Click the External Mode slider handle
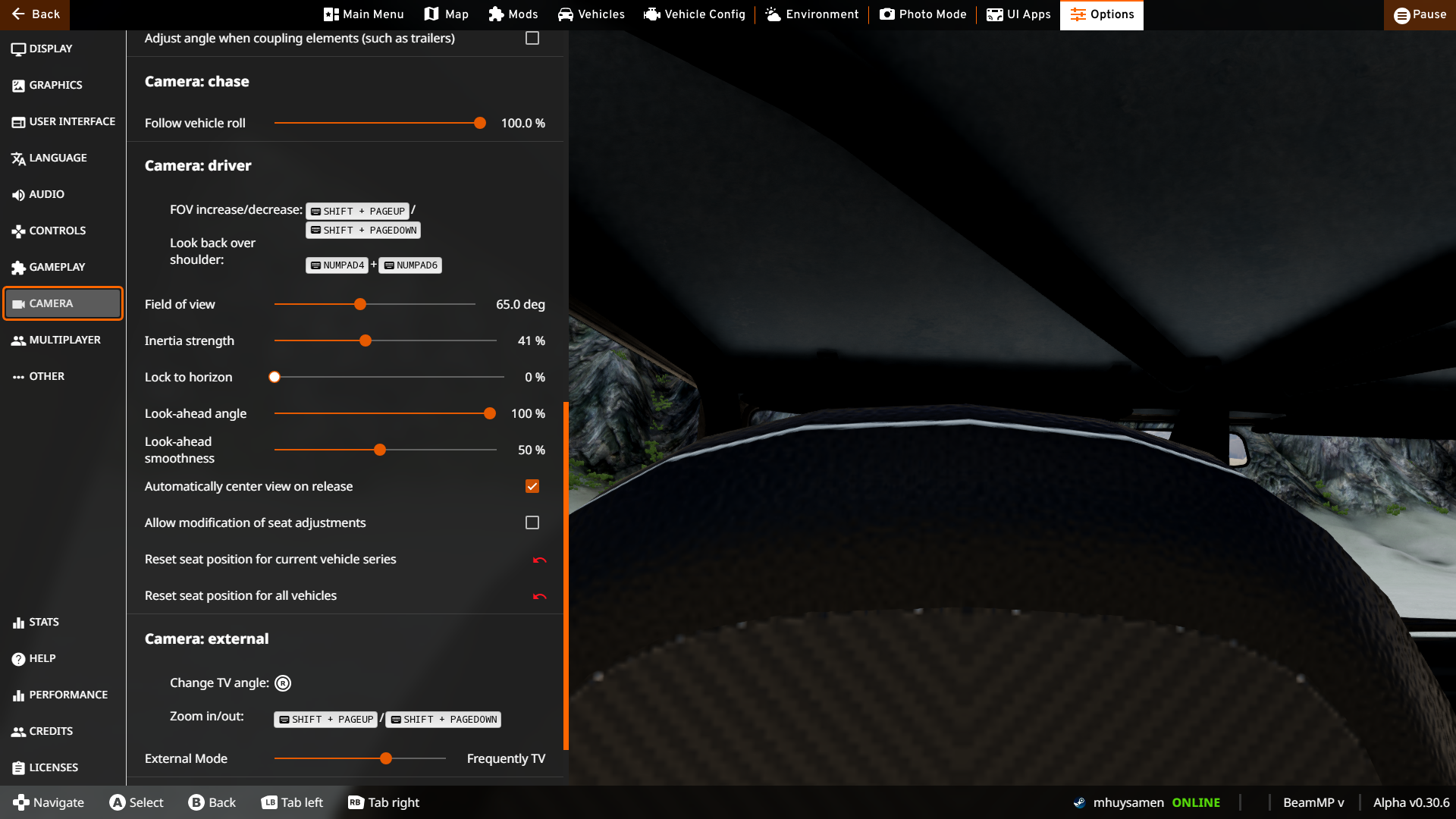The width and height of the screenshot is (1456, 819). pyautogui.click(x=386, y=758)
